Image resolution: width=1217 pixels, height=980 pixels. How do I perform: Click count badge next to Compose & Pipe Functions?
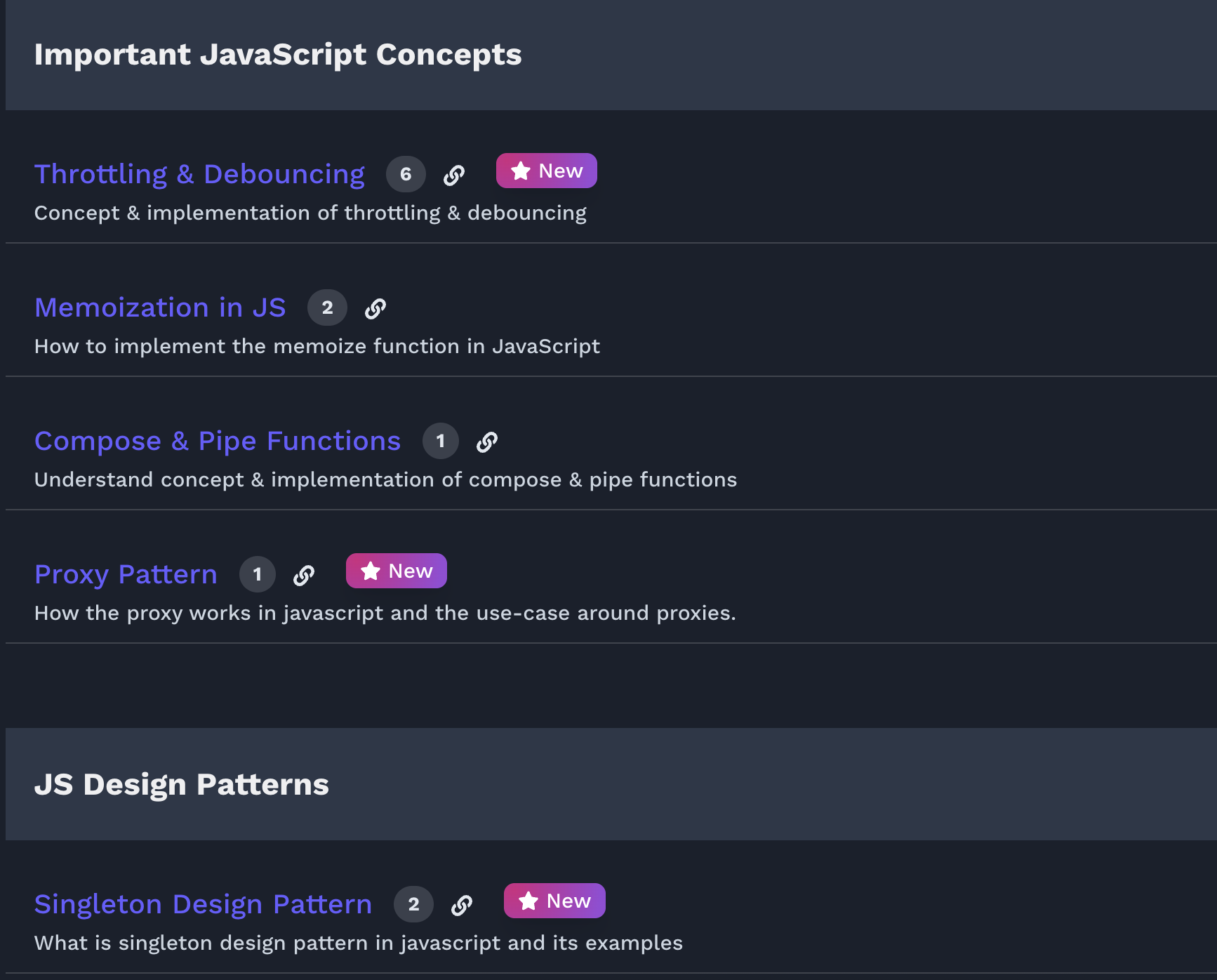(440, 442)
